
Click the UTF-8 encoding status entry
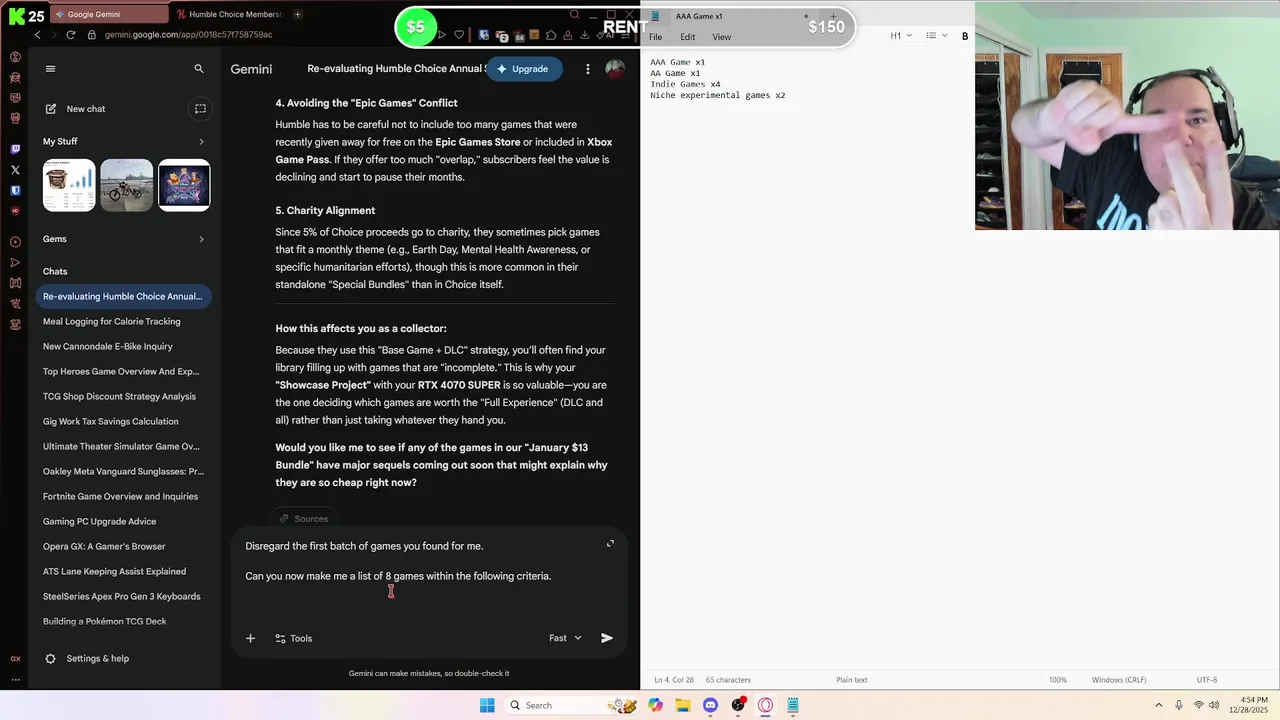(1207, 680)
